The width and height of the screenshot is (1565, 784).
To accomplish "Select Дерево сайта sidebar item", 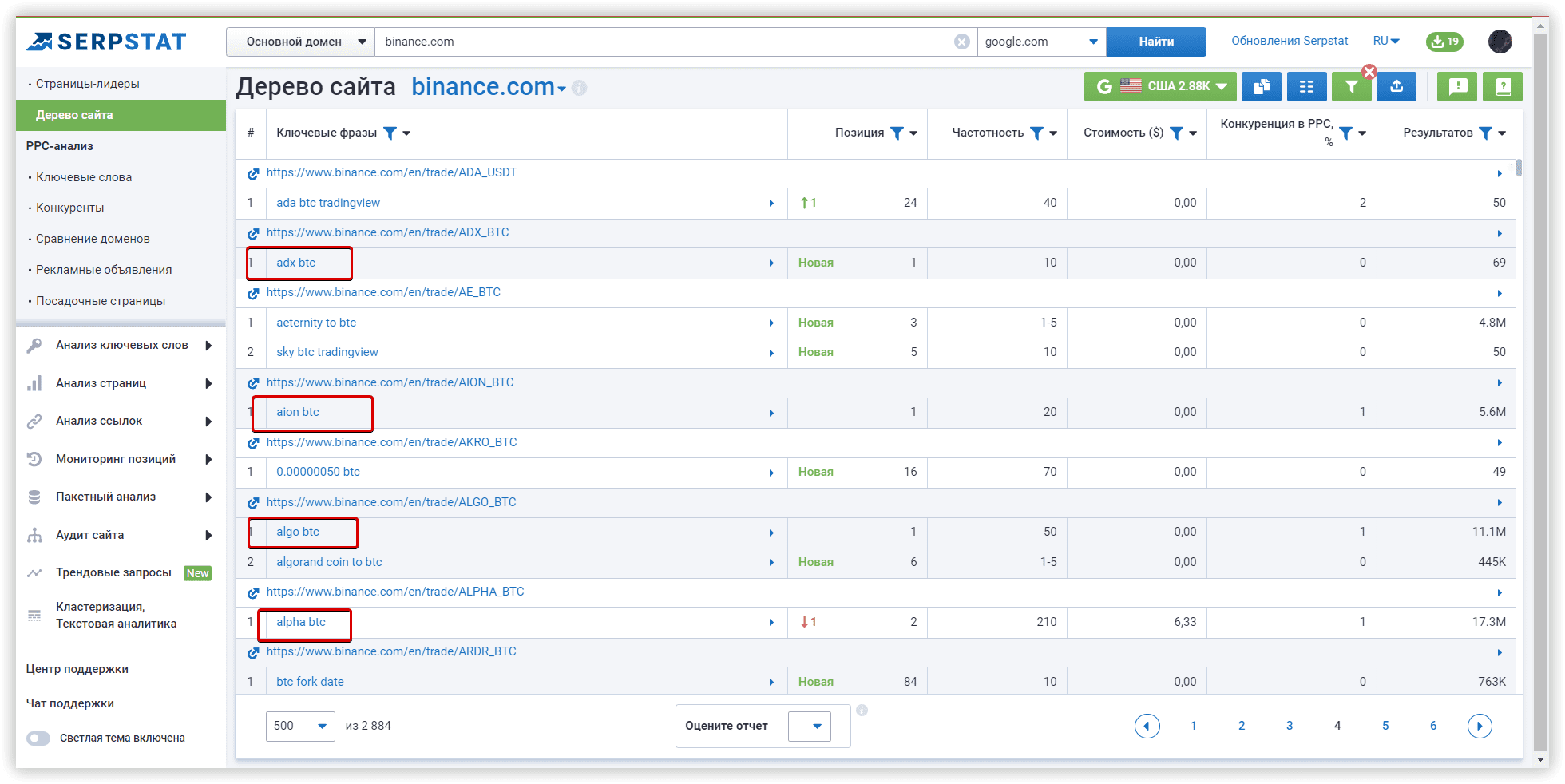I will pyautogui.click(x=121, y=115).
